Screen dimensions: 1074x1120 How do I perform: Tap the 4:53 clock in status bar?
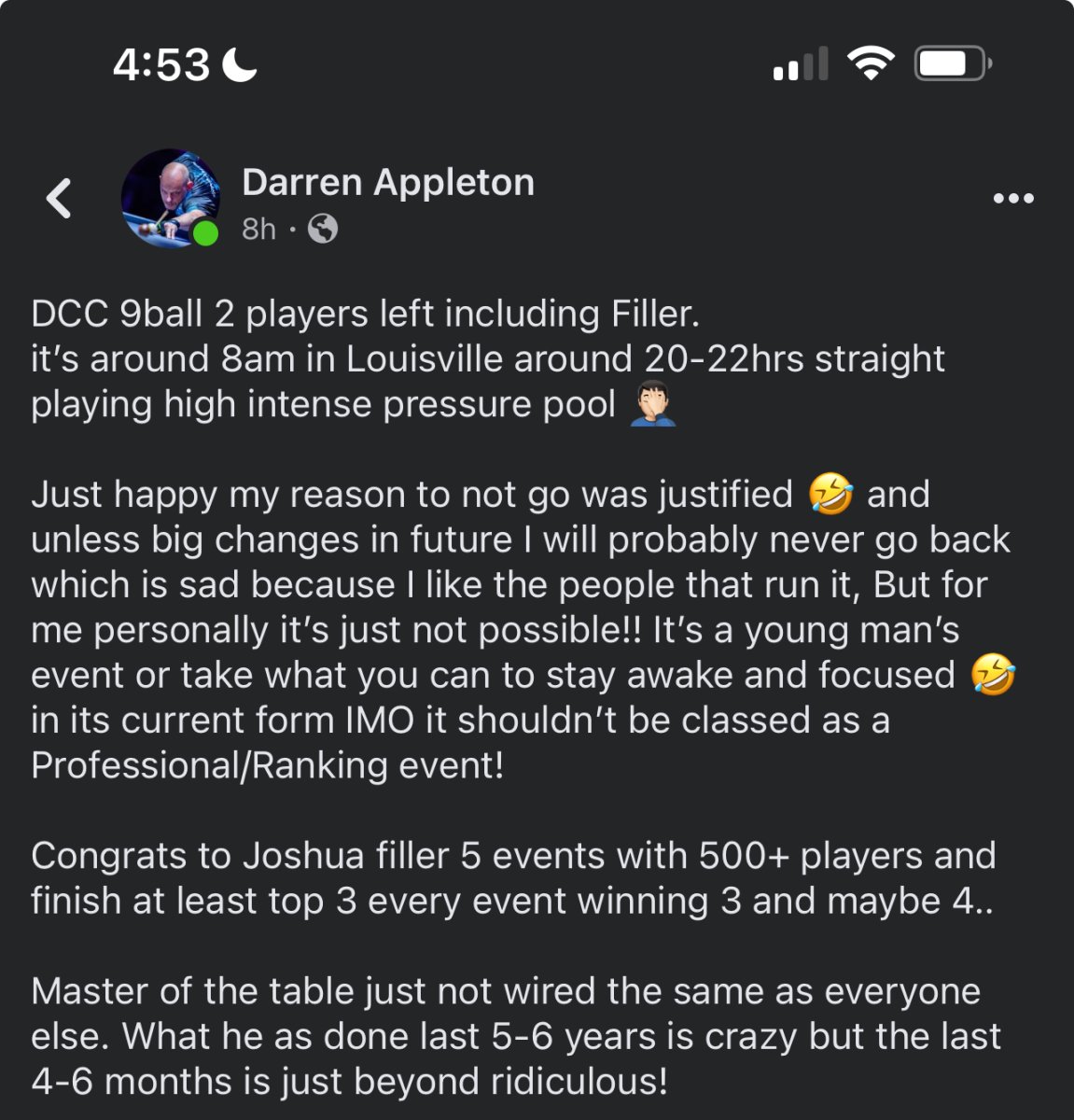point(161,64)
